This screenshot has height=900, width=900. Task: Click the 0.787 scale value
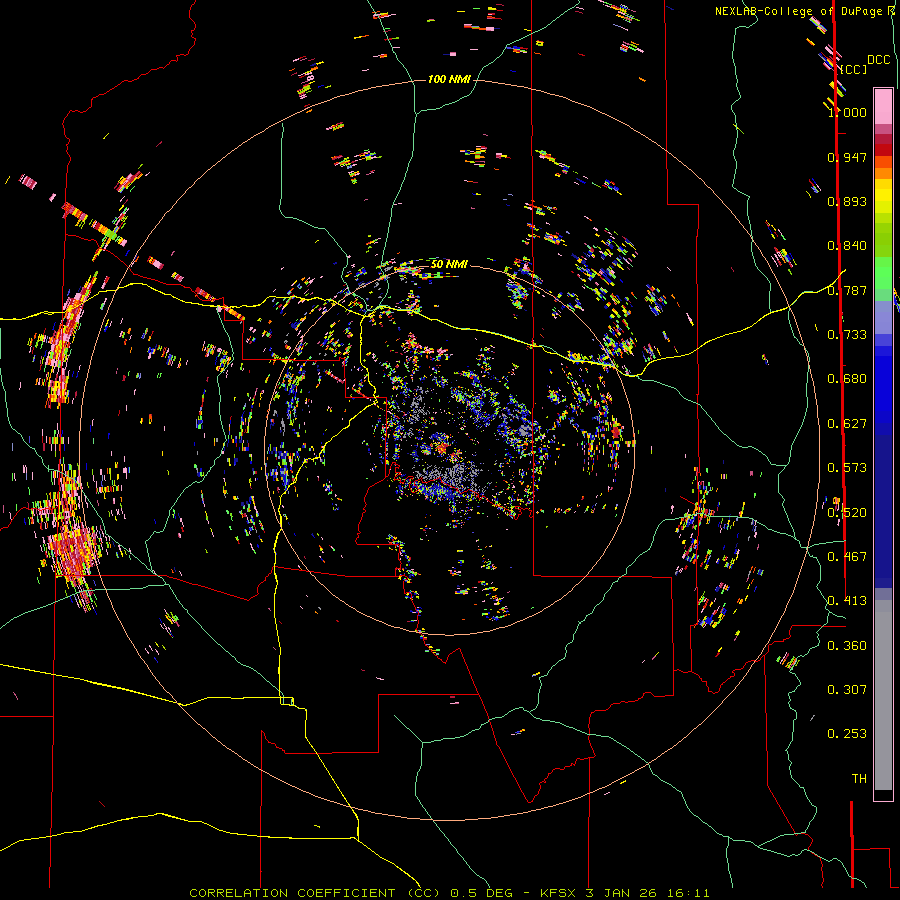pyautogui.click(x=847, y=290)
